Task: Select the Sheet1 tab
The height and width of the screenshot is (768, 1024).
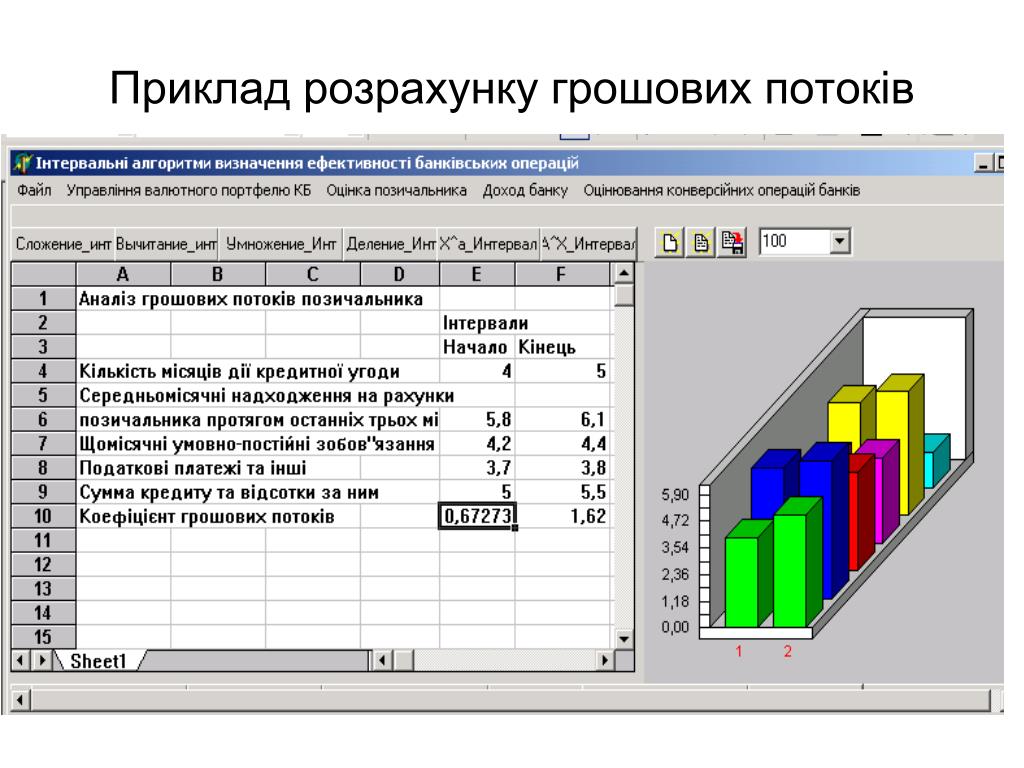Action: (x=98, y=661)
